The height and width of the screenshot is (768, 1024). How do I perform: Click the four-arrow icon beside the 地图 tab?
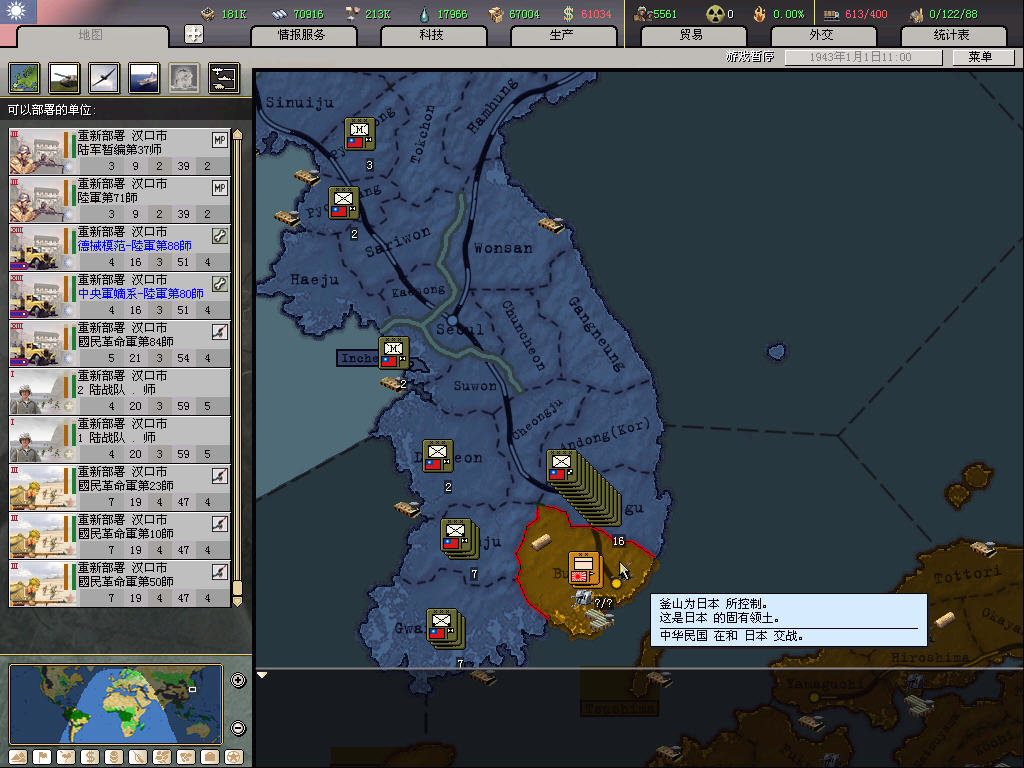point(194,34)
